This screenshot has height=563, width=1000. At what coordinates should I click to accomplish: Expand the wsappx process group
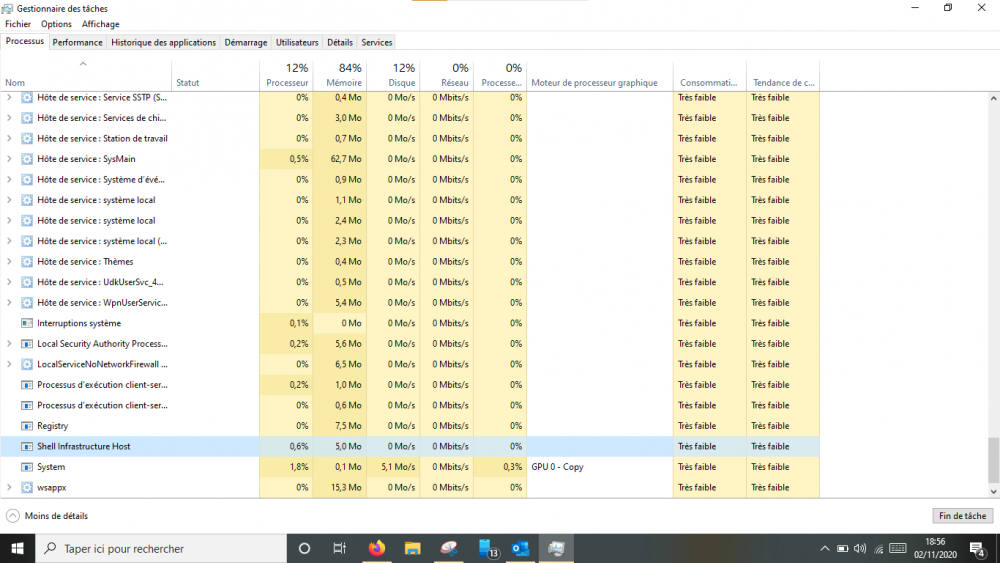point(9,488)
